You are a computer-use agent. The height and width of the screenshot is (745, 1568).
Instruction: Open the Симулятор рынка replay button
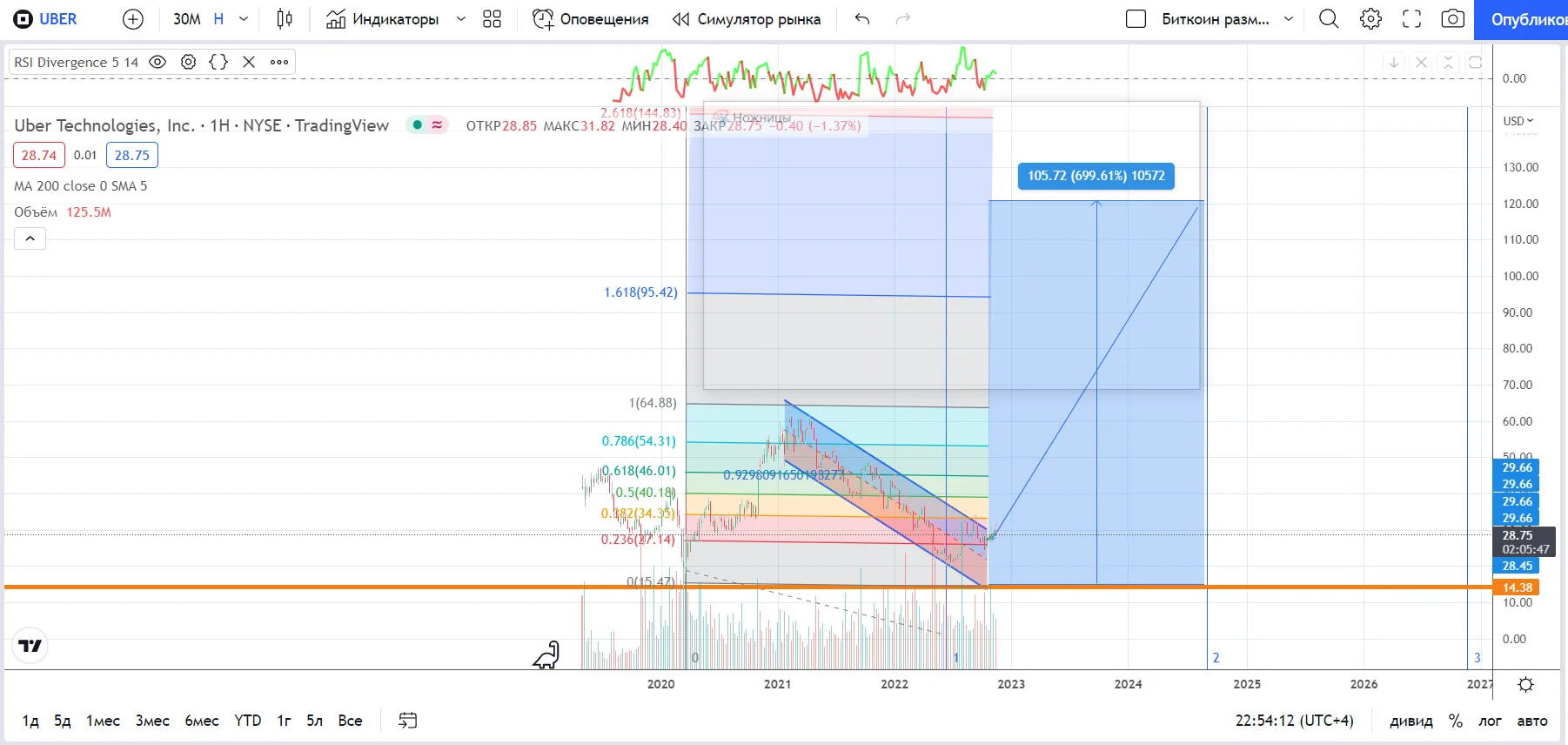(x=747, y=19)
